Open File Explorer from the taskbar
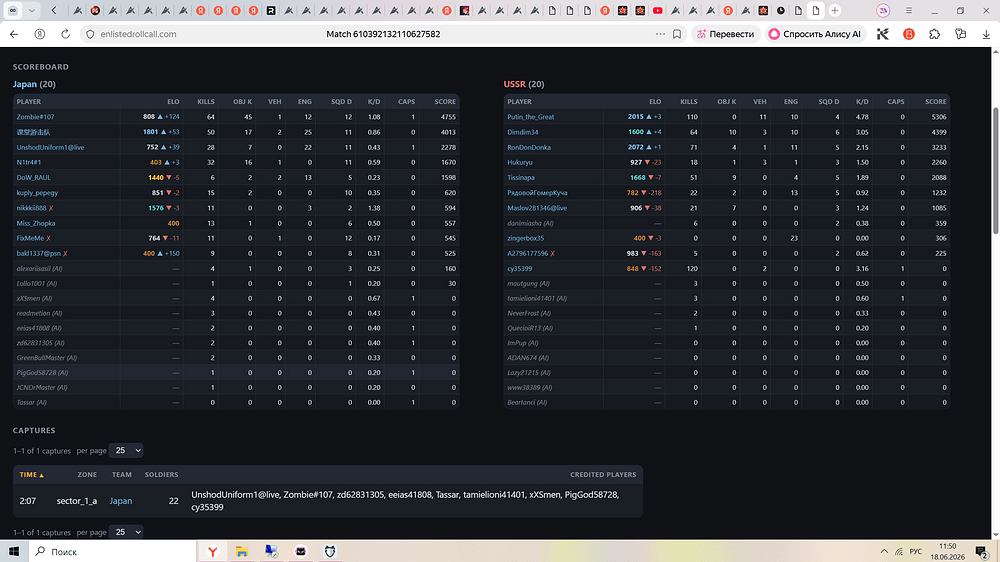This screenshot has height=562, width=1000. [242, 552]
